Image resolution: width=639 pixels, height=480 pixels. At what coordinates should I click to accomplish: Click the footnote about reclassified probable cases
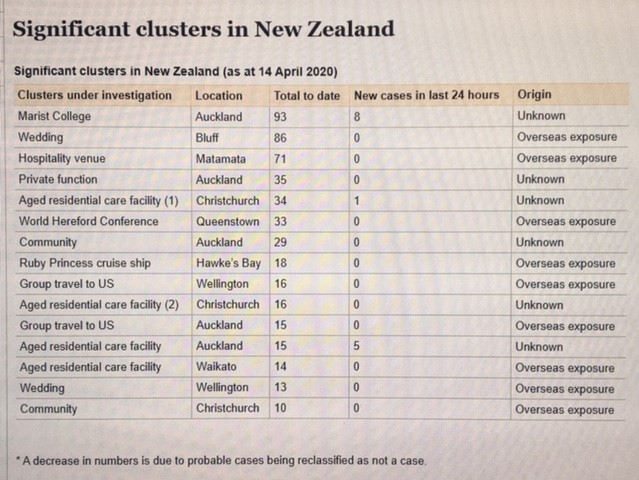(x=220, y=460)
